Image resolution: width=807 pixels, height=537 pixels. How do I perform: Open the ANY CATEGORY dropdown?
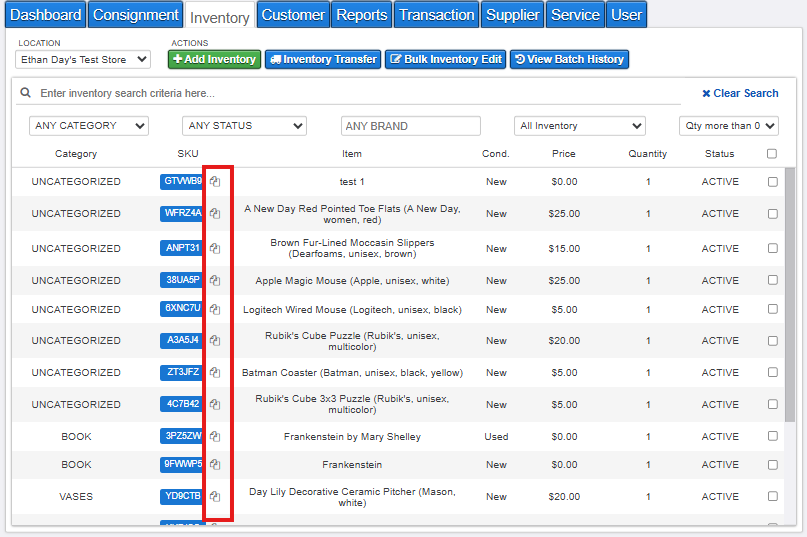tap(89, 126)
